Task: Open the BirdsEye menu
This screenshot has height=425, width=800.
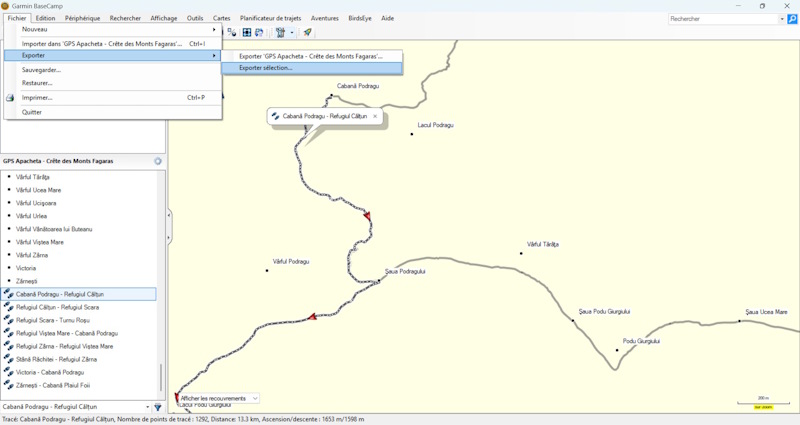Action: pyautogui.click(x=360, y=18)
